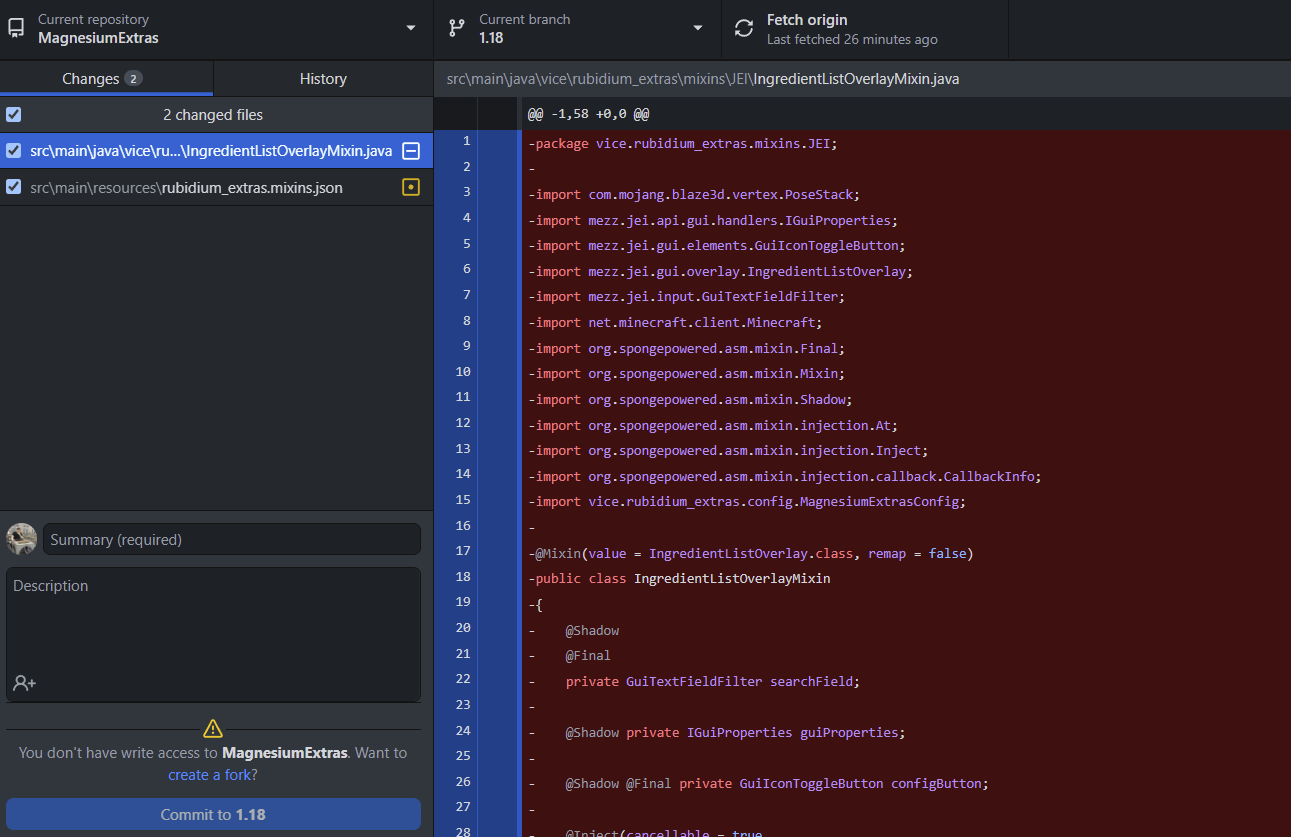Click the branch icon next to 1.18
Screen dimensions: 1291x837
[458, 27]
